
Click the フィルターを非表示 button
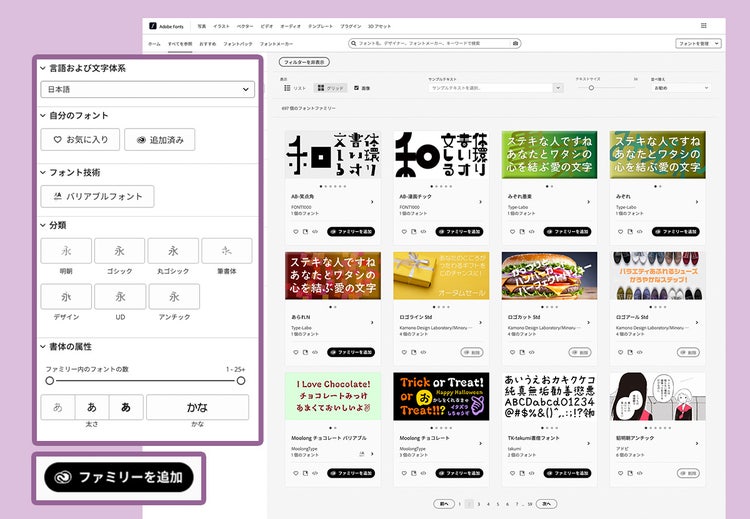pyautogui.click(x=304, y=62)
